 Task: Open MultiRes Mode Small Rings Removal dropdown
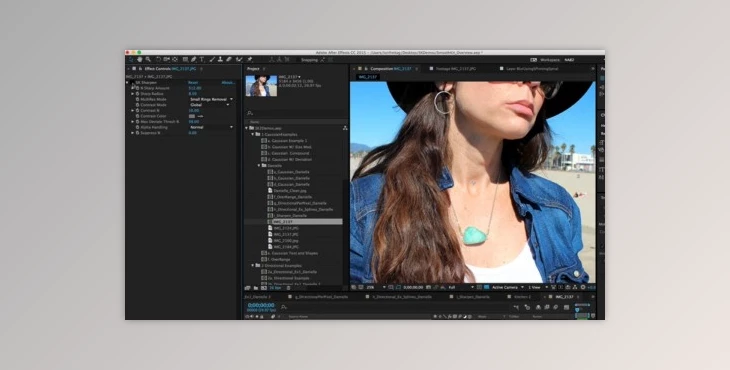point(211,99)
